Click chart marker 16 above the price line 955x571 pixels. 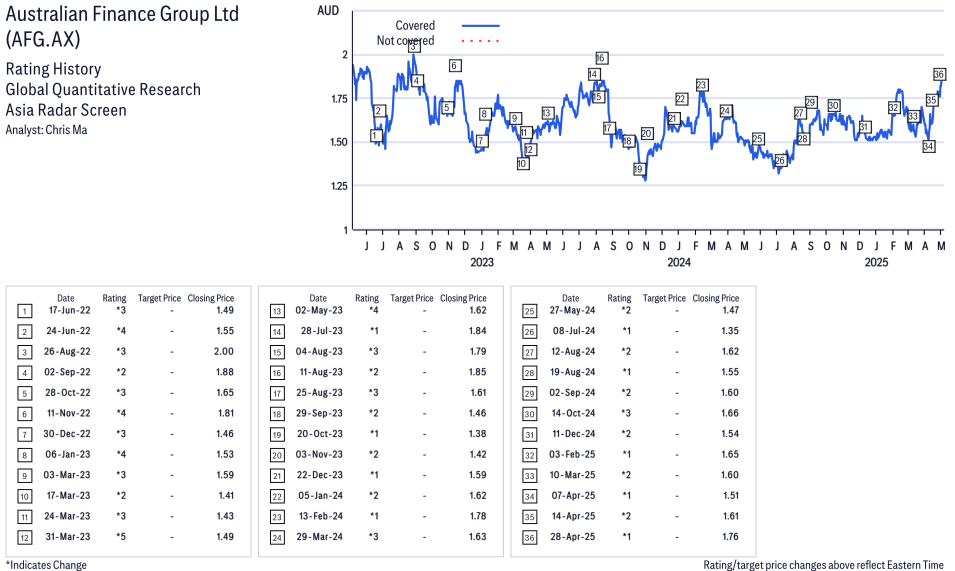pyautogui.click(x=601, y=58)
